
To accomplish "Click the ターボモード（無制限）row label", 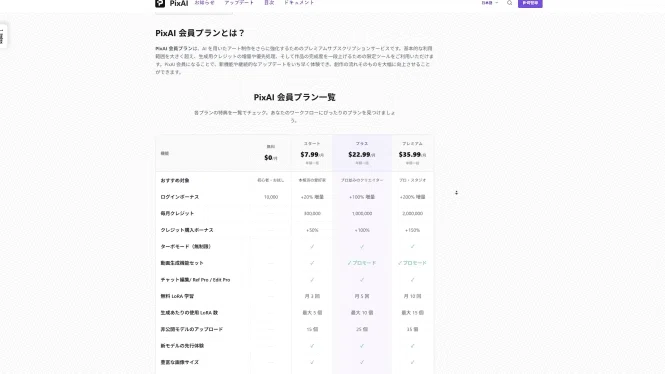I will (185, 247).
